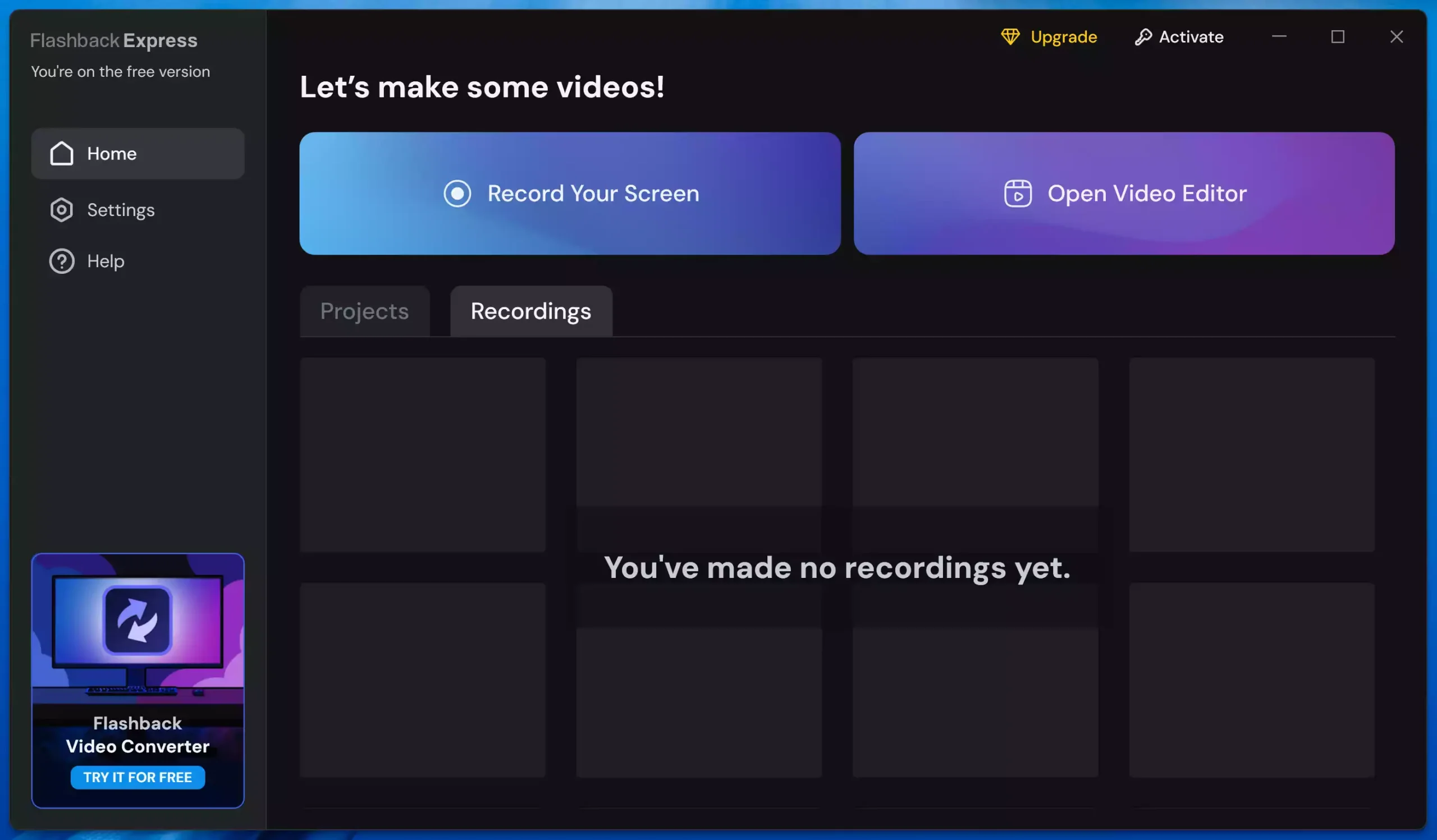
Task: Click the Activate label in the title bar
Action: (x=1191, y=37)
